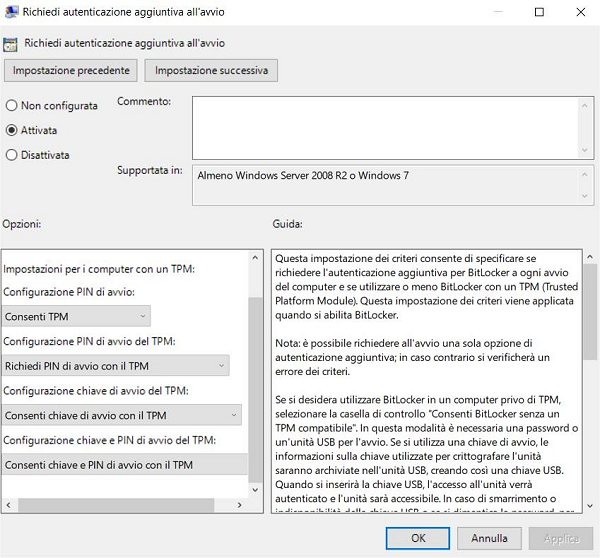Open Consenti chiave e PIN di avvio dropdown
Viewport: 600px width, 558px height.
124,464
